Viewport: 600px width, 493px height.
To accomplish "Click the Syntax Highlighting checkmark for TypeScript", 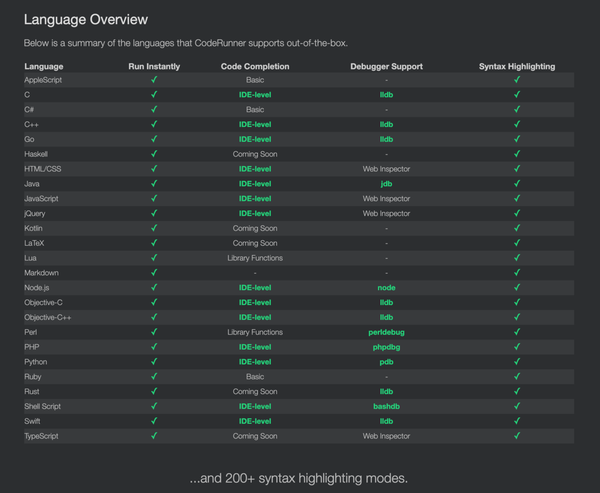I will (x=517, y=436).
